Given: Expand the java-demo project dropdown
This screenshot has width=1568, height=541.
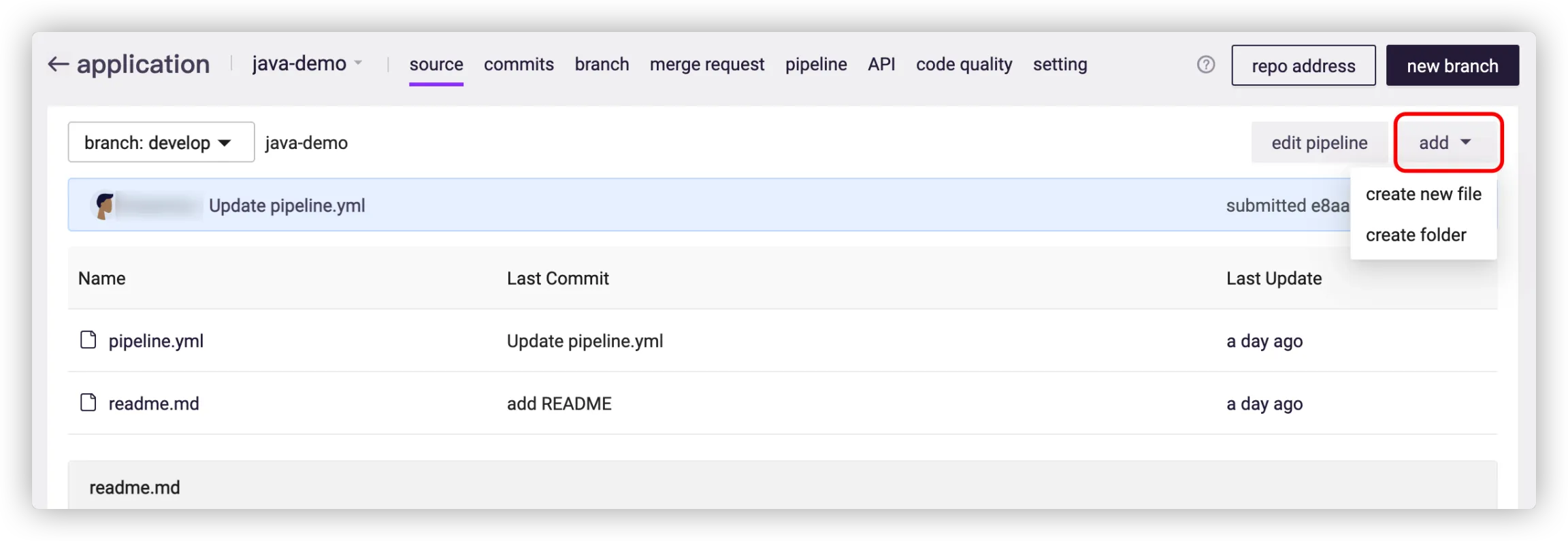Looking at the screenshot, I should coord(307,64).
